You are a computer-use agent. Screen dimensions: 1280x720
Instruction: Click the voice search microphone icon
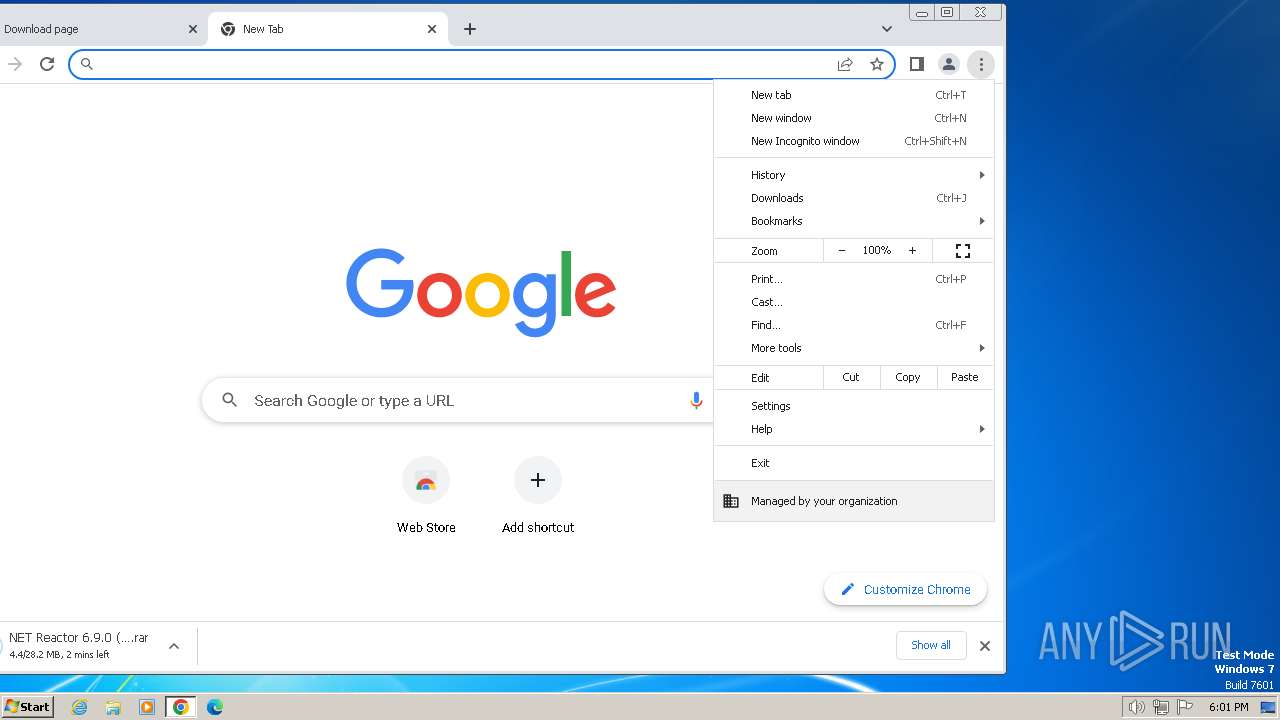coord(696,401)
